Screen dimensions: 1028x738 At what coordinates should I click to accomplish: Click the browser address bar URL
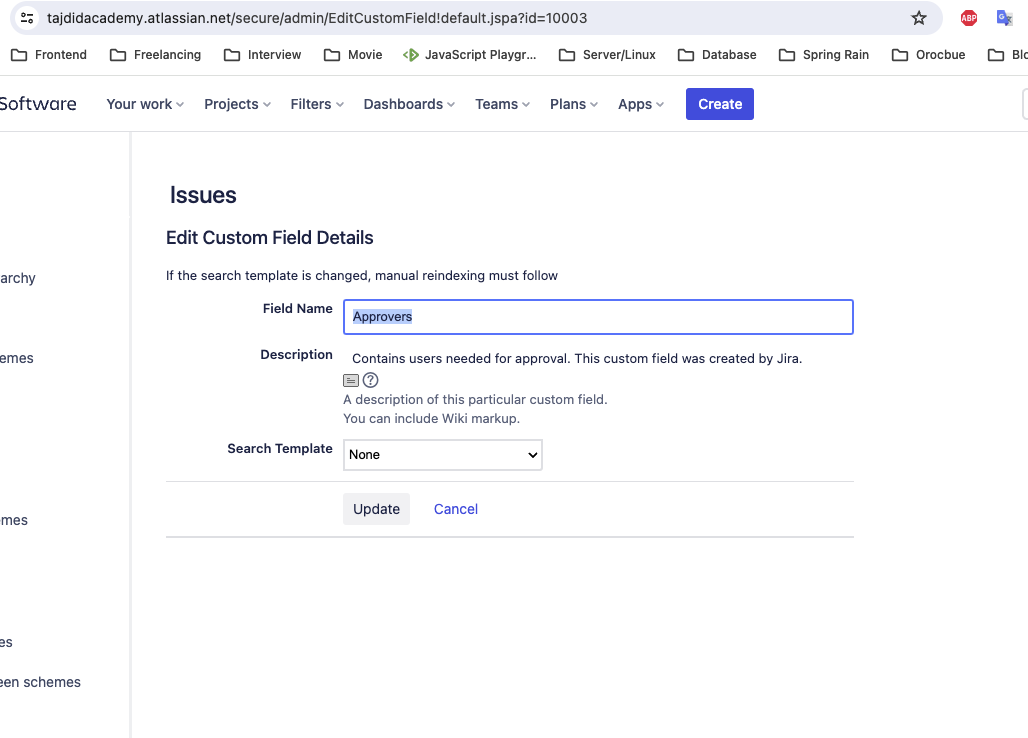pos(317,18)
